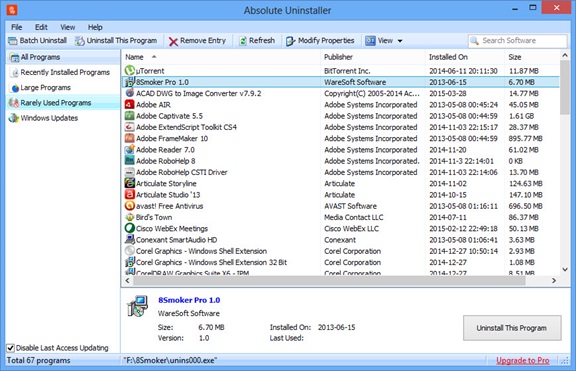Click the Remove Entry red X button
The width and height of the screenshot is (576, 371).
tap(197, 41)
